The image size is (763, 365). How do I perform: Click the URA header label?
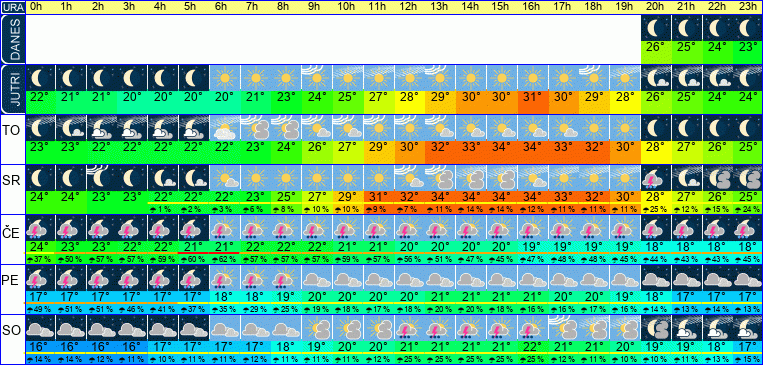coord(13,7)
